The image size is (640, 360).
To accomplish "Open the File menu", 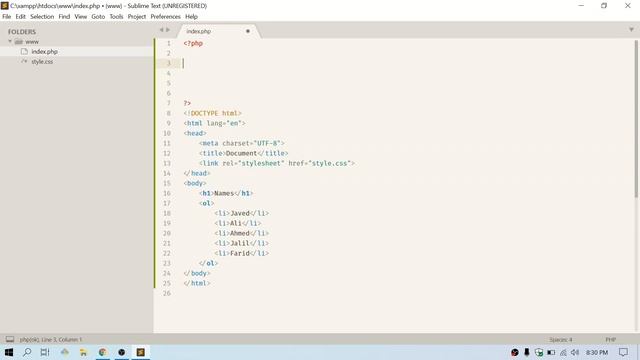I will coord(7,17).
